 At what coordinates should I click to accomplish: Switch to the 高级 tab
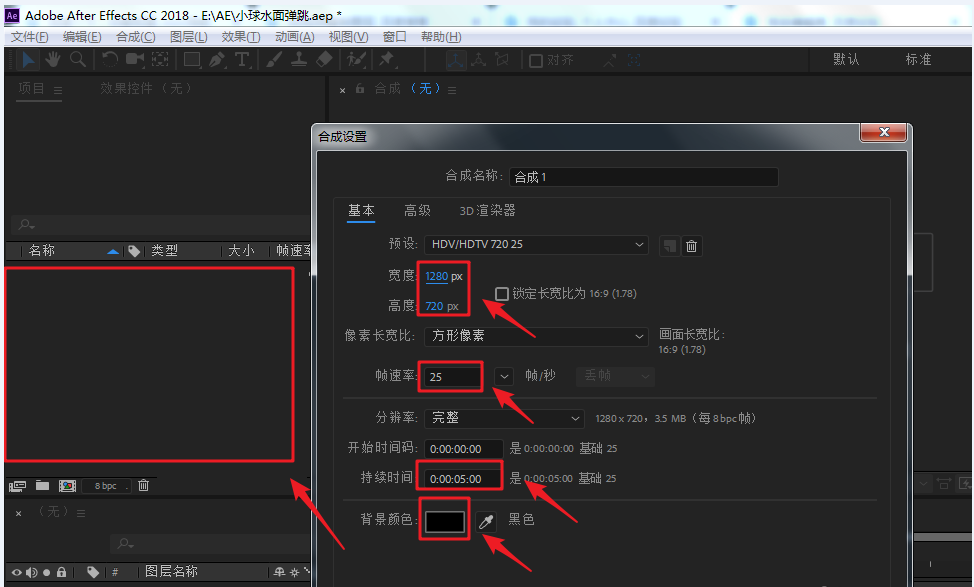(x=417, y=211)
